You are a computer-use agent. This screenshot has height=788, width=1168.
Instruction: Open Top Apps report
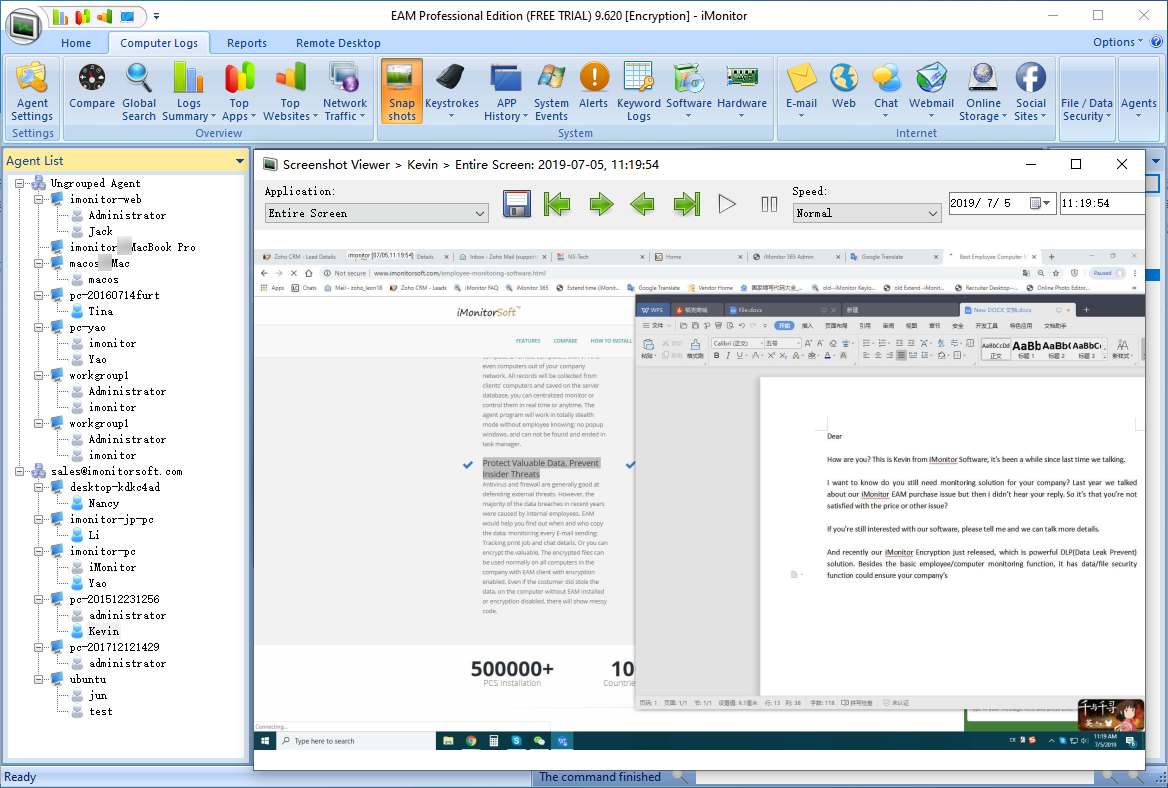(238, 92)
